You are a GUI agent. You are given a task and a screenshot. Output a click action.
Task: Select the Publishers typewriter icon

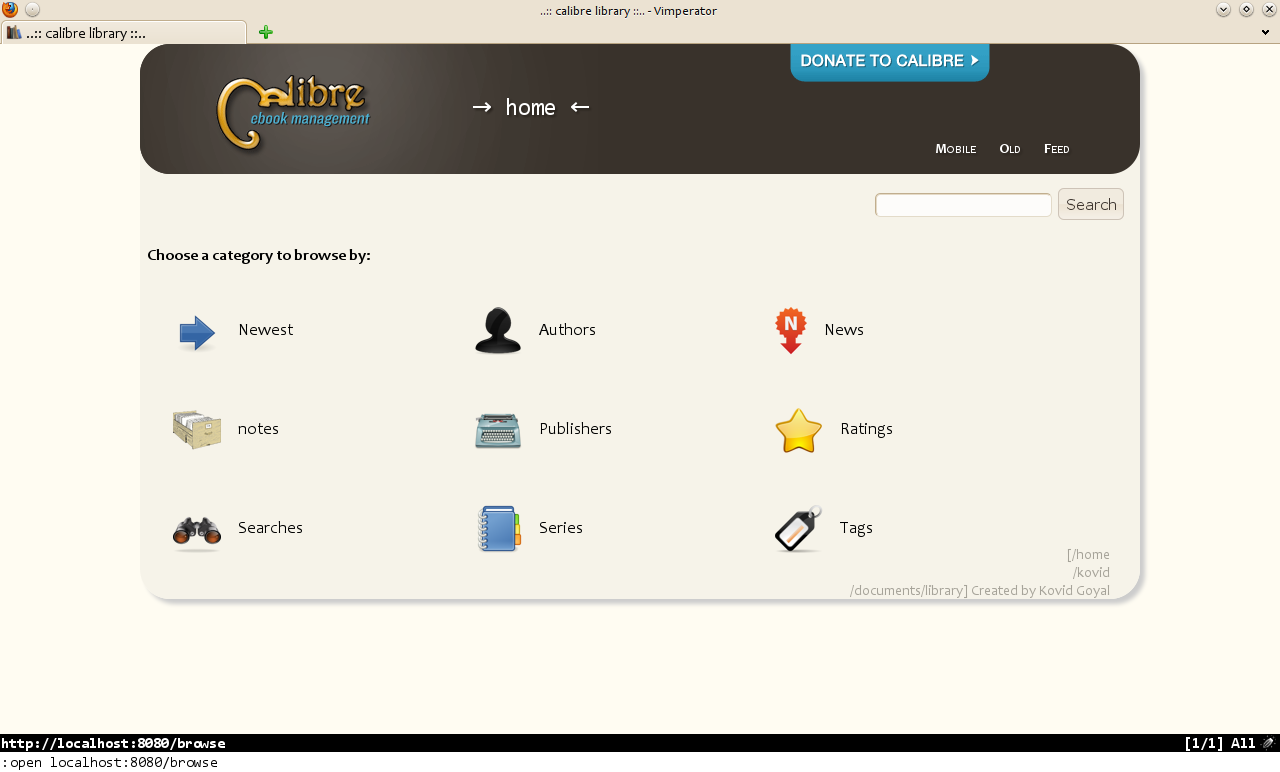point(498,430)
